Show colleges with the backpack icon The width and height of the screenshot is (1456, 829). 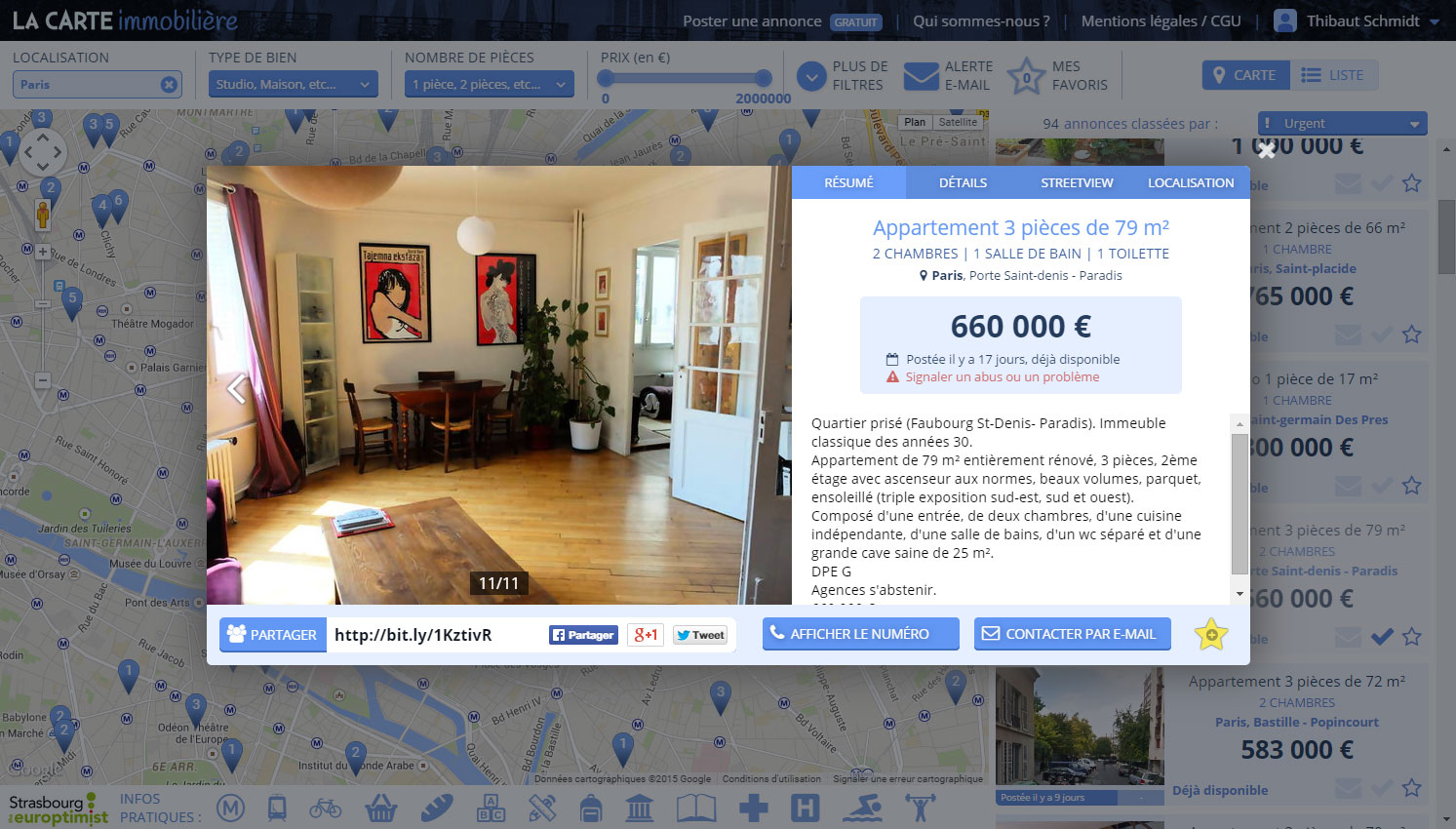[590, 808]
